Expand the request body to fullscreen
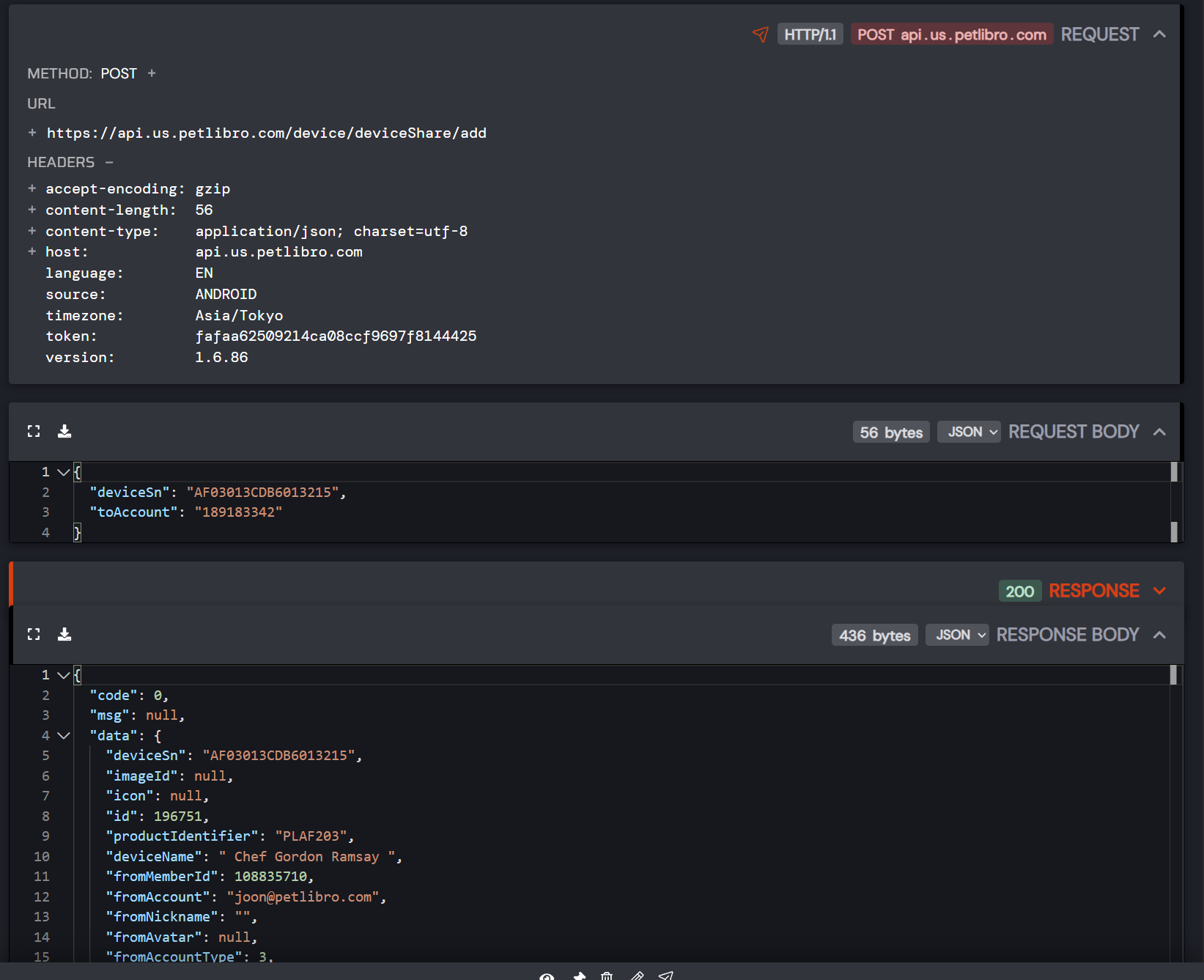The image size is (1204, 980). tap(34, 431)
